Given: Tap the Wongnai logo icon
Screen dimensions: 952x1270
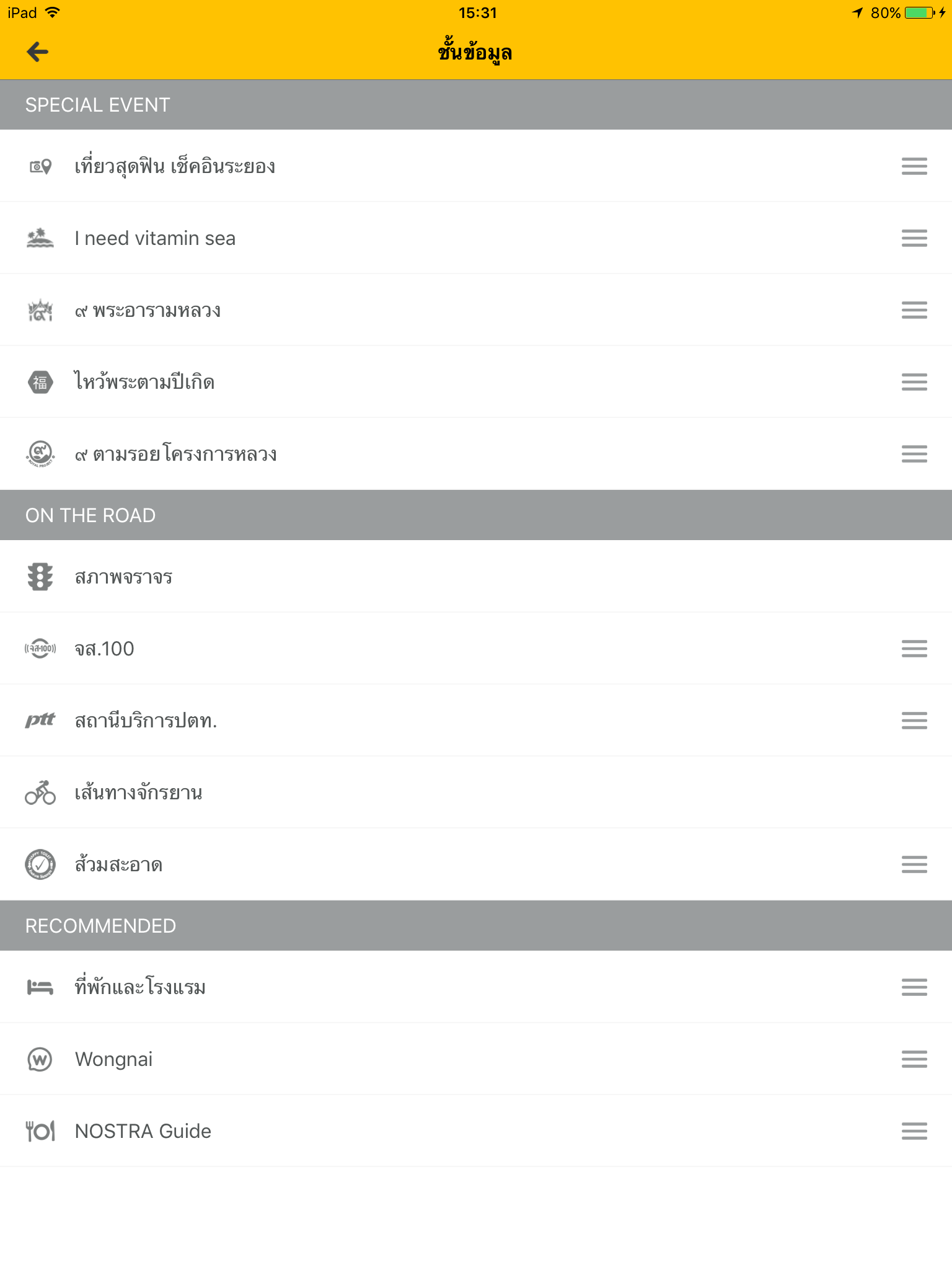Looking at the screenshot, I should (x=40, y=1059).
